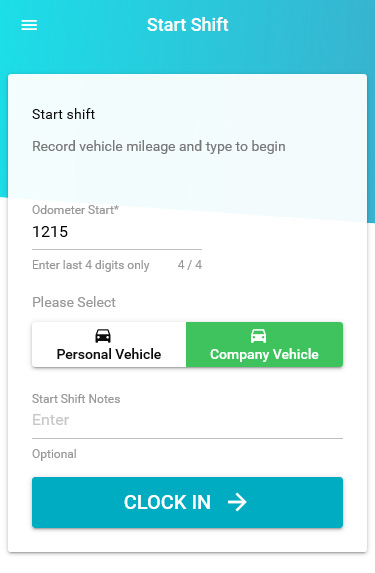
Task: Click the Record vehicle mileage subtitle
Action: pos(159,147)
